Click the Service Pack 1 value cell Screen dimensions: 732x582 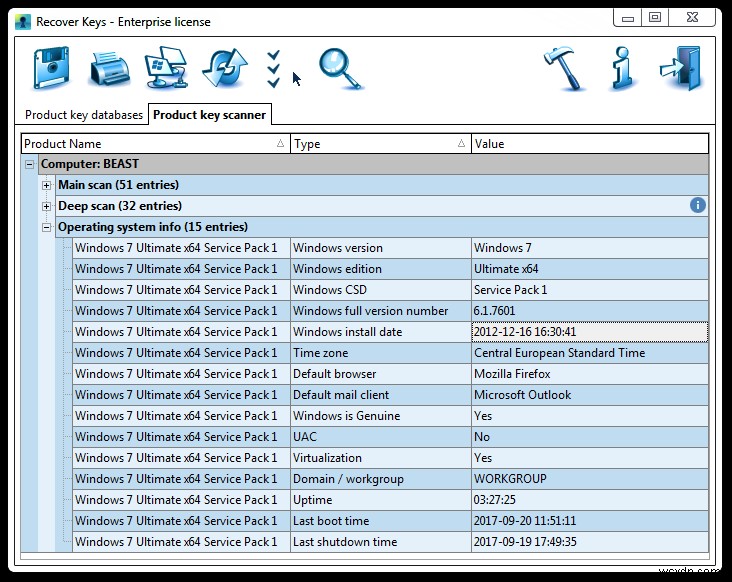(x=590, y=290)
